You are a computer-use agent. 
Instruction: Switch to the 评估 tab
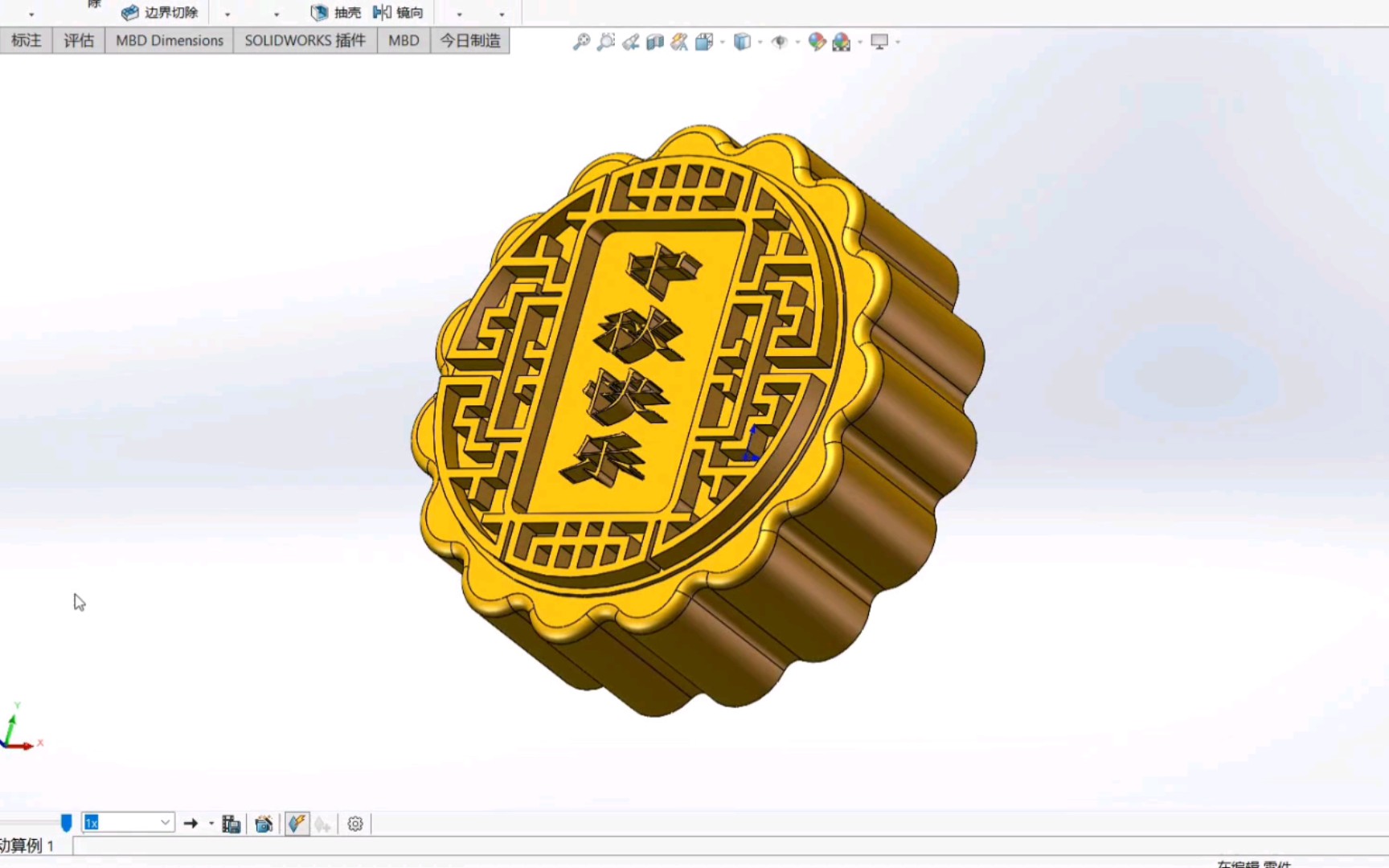(x=79, y=40)
